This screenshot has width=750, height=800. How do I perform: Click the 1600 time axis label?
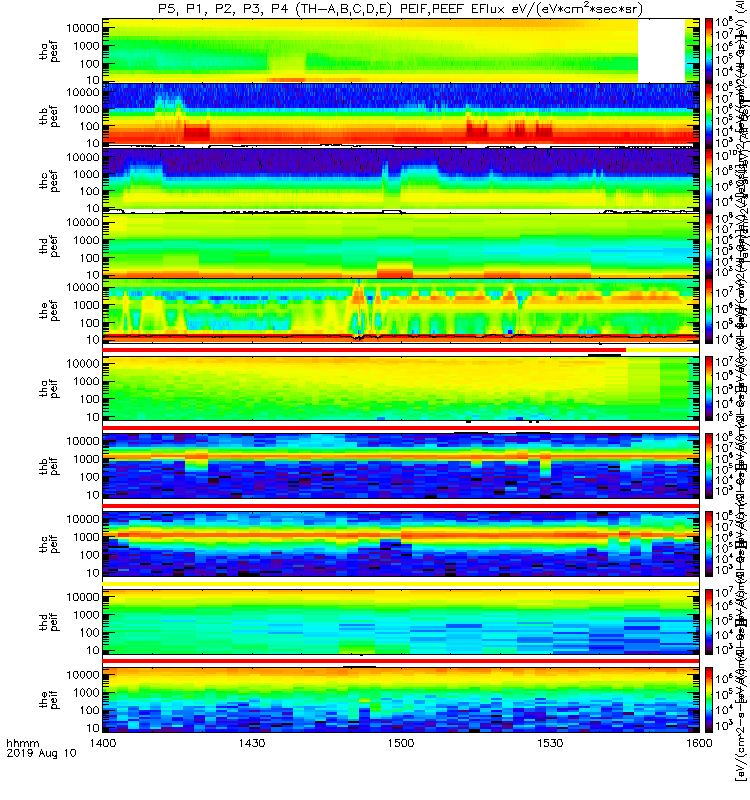tap(699, 743)
